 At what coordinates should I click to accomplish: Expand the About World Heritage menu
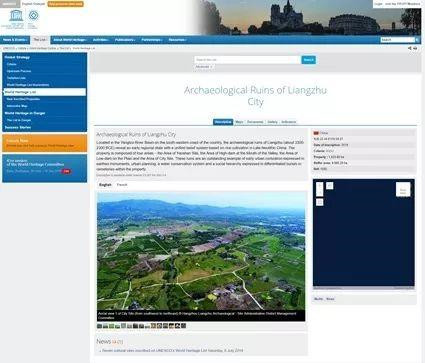[x=70, y=40]
